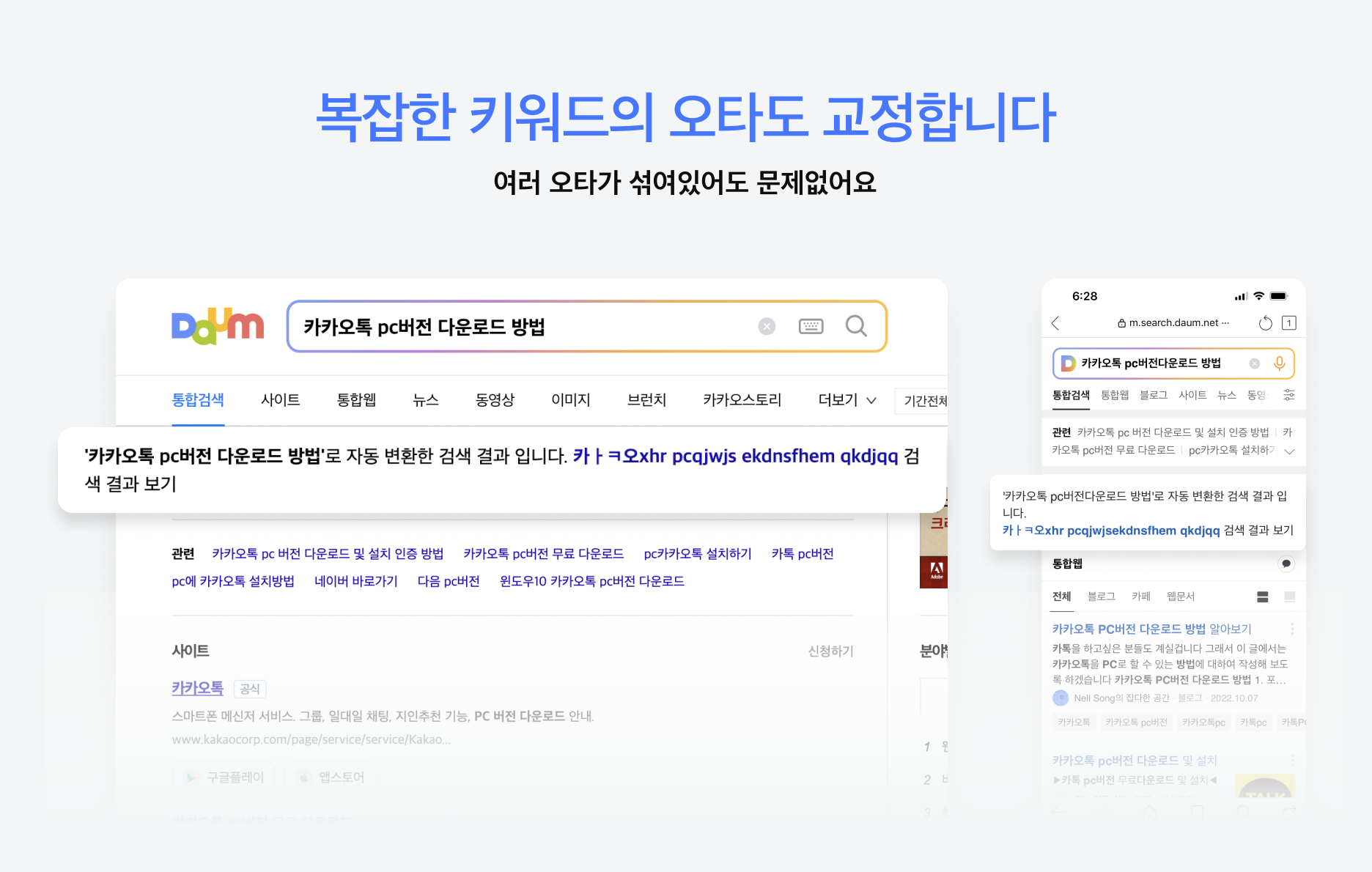Open the 카카오톡 official site result

click(198, 688)
